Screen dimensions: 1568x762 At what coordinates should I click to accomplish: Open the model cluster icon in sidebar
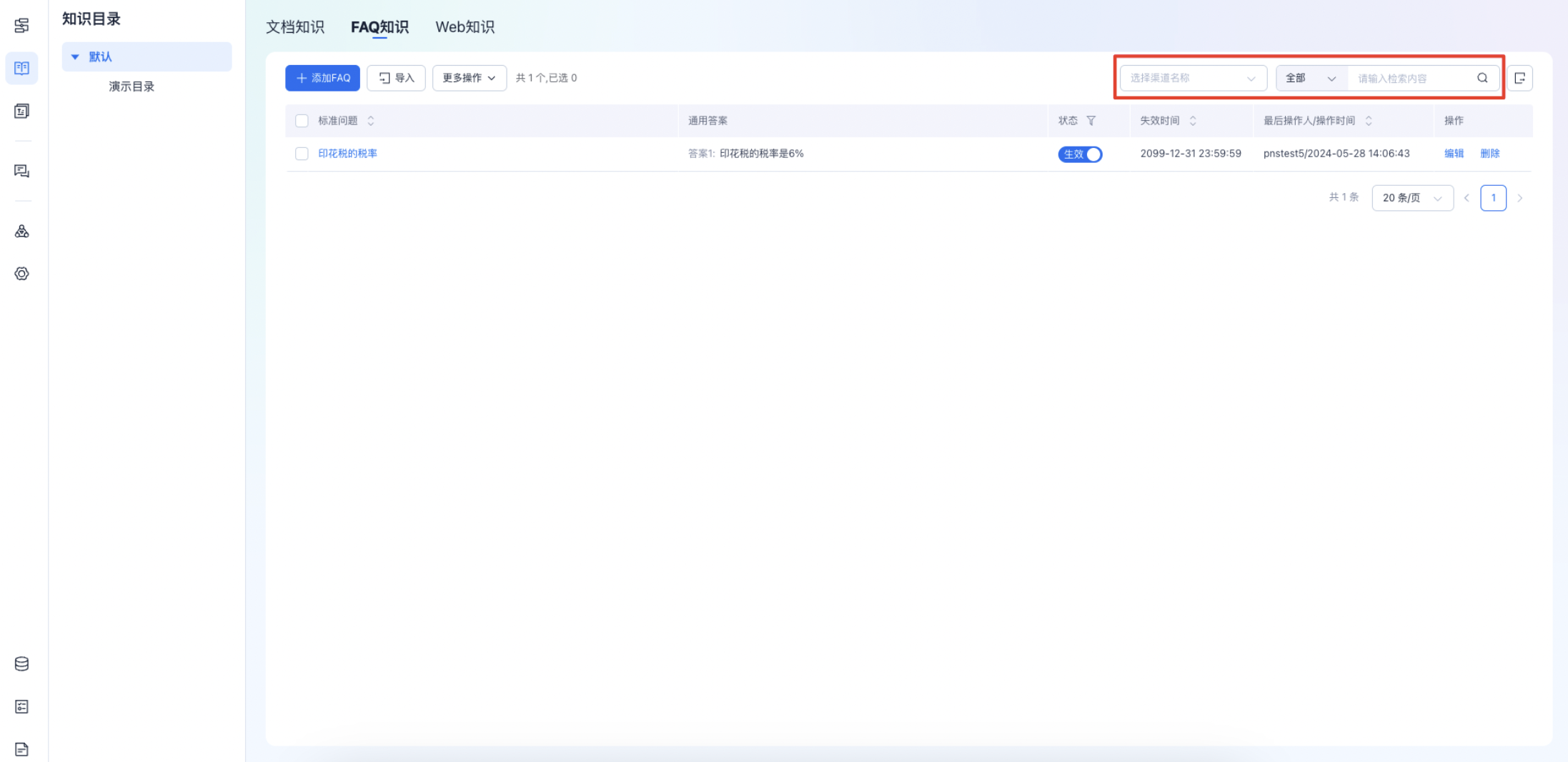point(22,231)
